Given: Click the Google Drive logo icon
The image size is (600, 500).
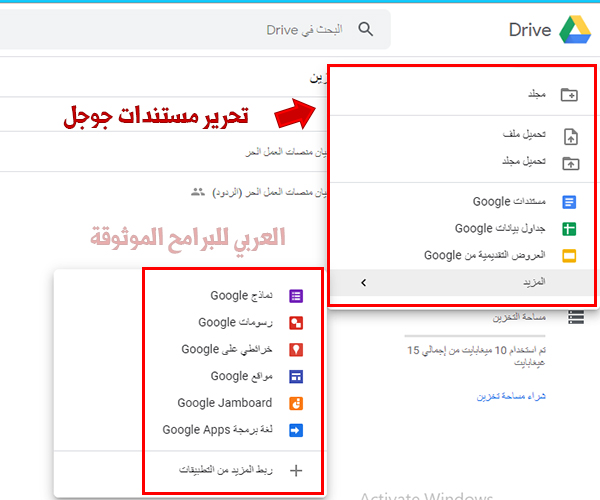Looking at the screenshot, I should 575,29.
